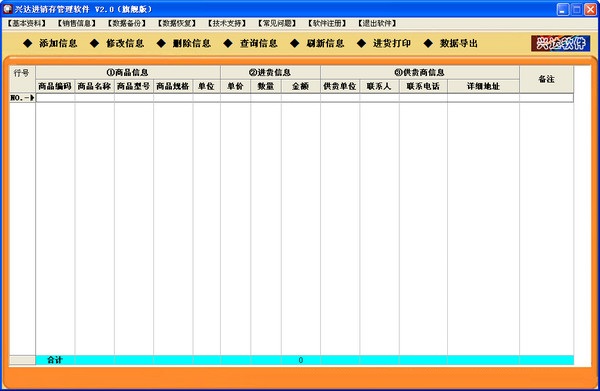Close the 兴达进销存管理软件 window
This screenshot has width=600, height=391.
590,9
